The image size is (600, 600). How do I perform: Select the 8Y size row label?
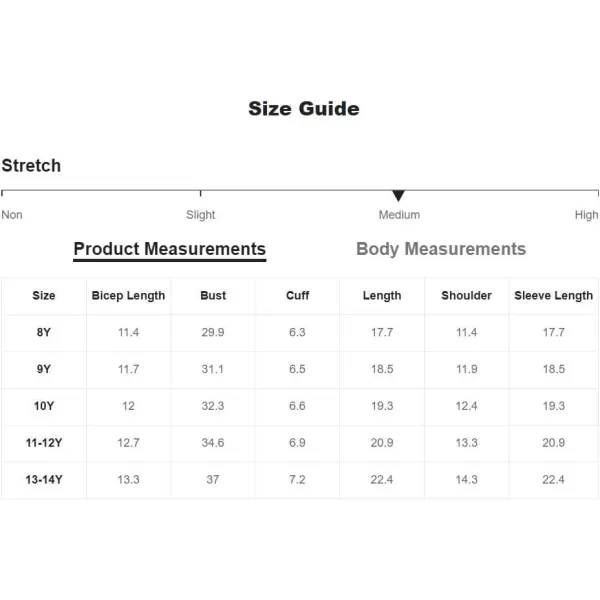(x=44, y=332)
